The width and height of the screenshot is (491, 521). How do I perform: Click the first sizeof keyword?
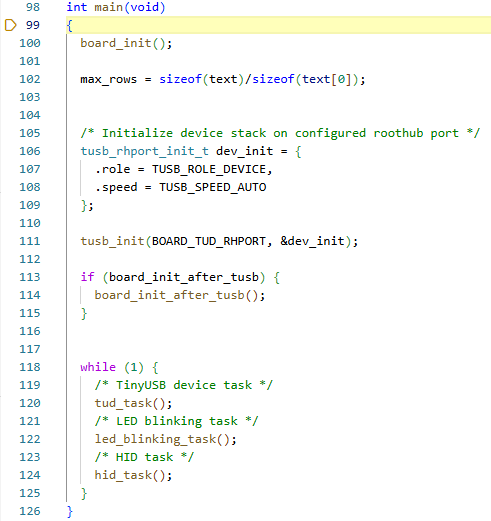(x=180, y=79)
